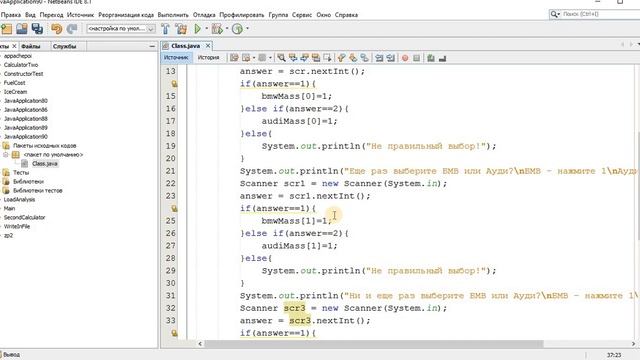The image size is (640, 360).
Task: Start macro recording with the red dot
Action: (405, 58)
